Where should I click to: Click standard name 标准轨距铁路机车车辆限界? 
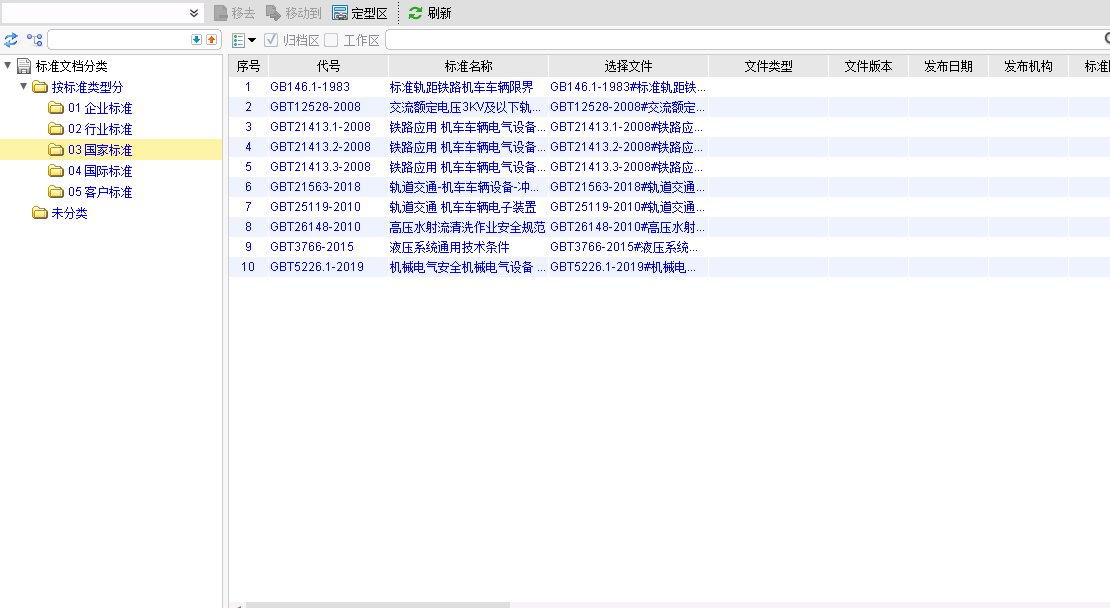(x=462, y=87)
